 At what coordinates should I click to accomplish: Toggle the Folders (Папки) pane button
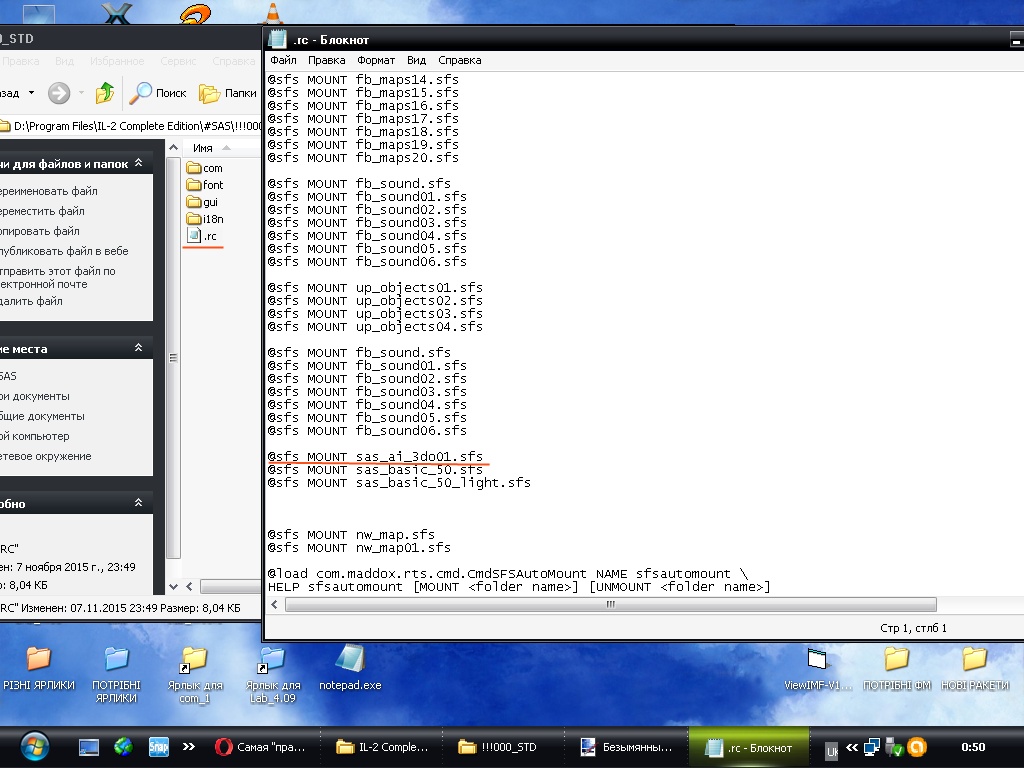tap(227, 93)
